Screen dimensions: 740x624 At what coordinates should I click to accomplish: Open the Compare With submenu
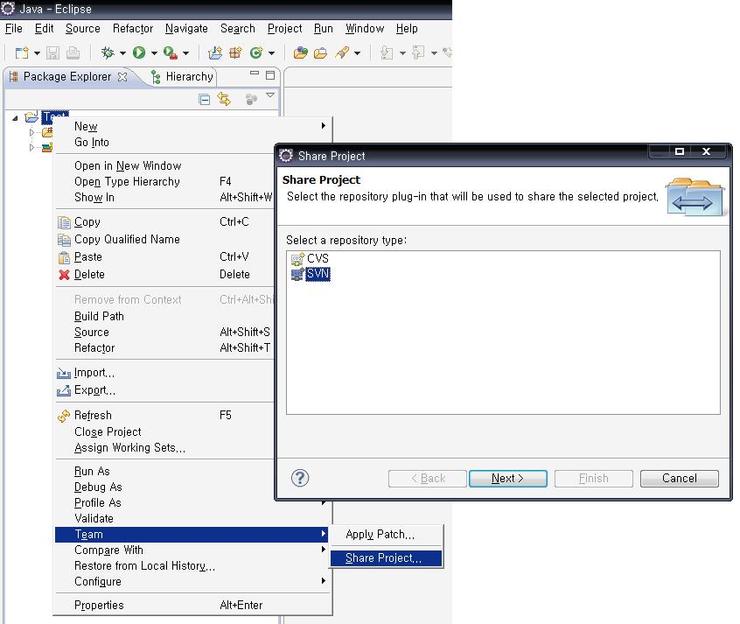coord(193,550)
